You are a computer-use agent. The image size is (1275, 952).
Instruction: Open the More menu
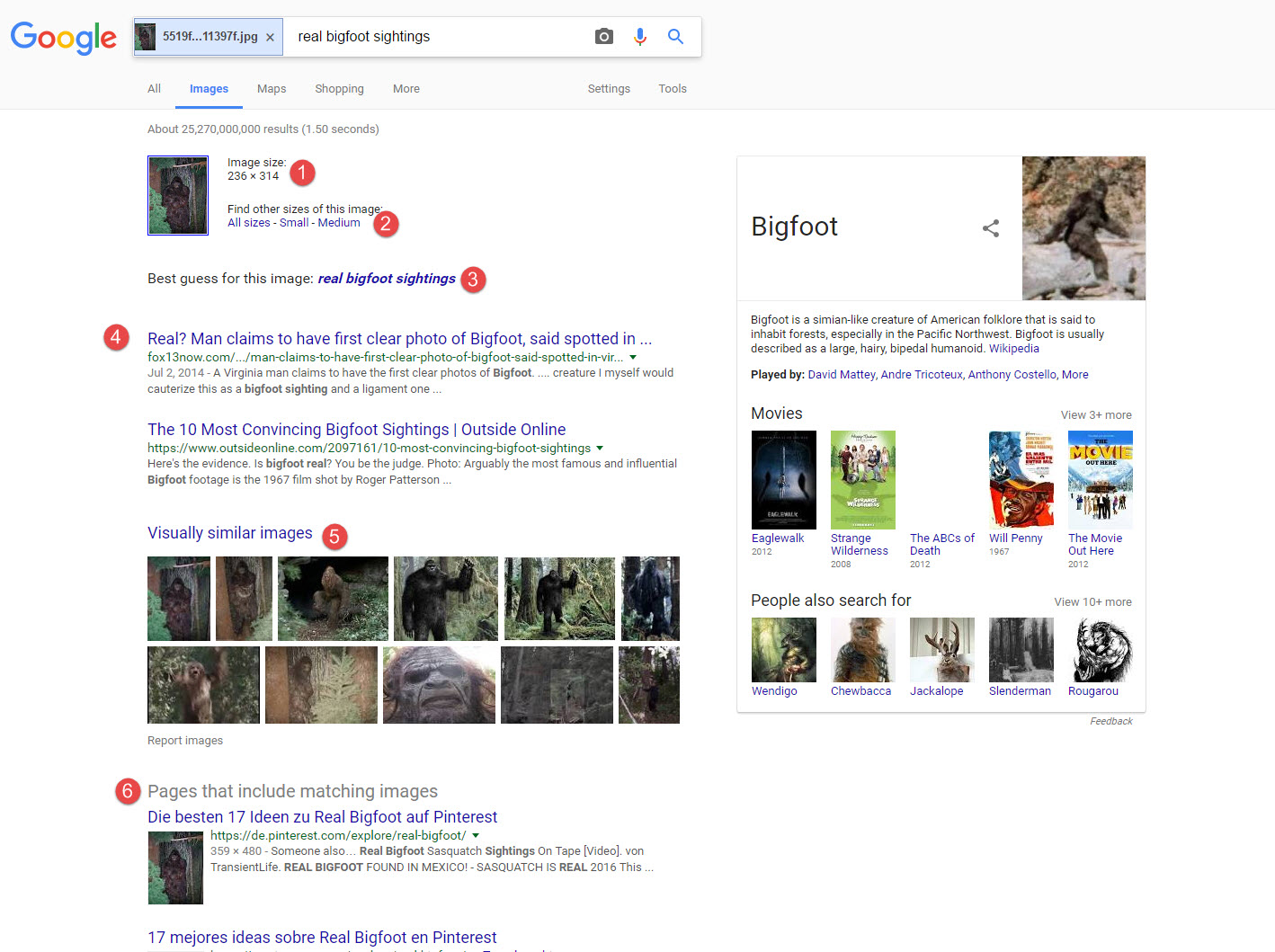coord(406,89)
